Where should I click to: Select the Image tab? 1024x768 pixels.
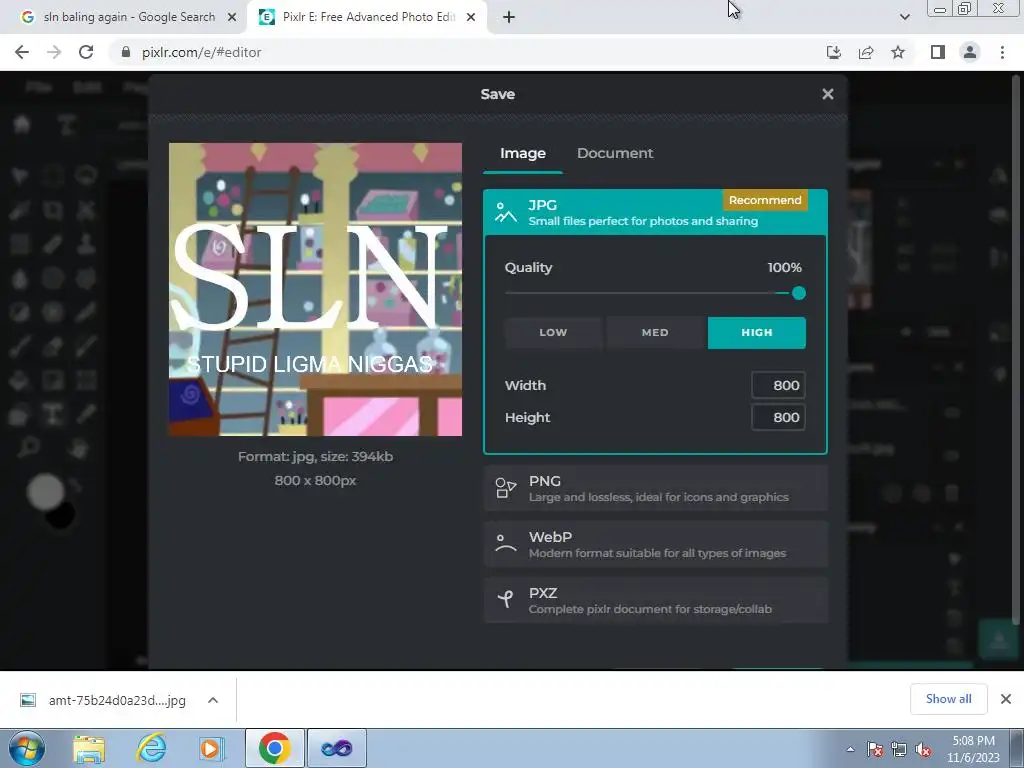522,153
